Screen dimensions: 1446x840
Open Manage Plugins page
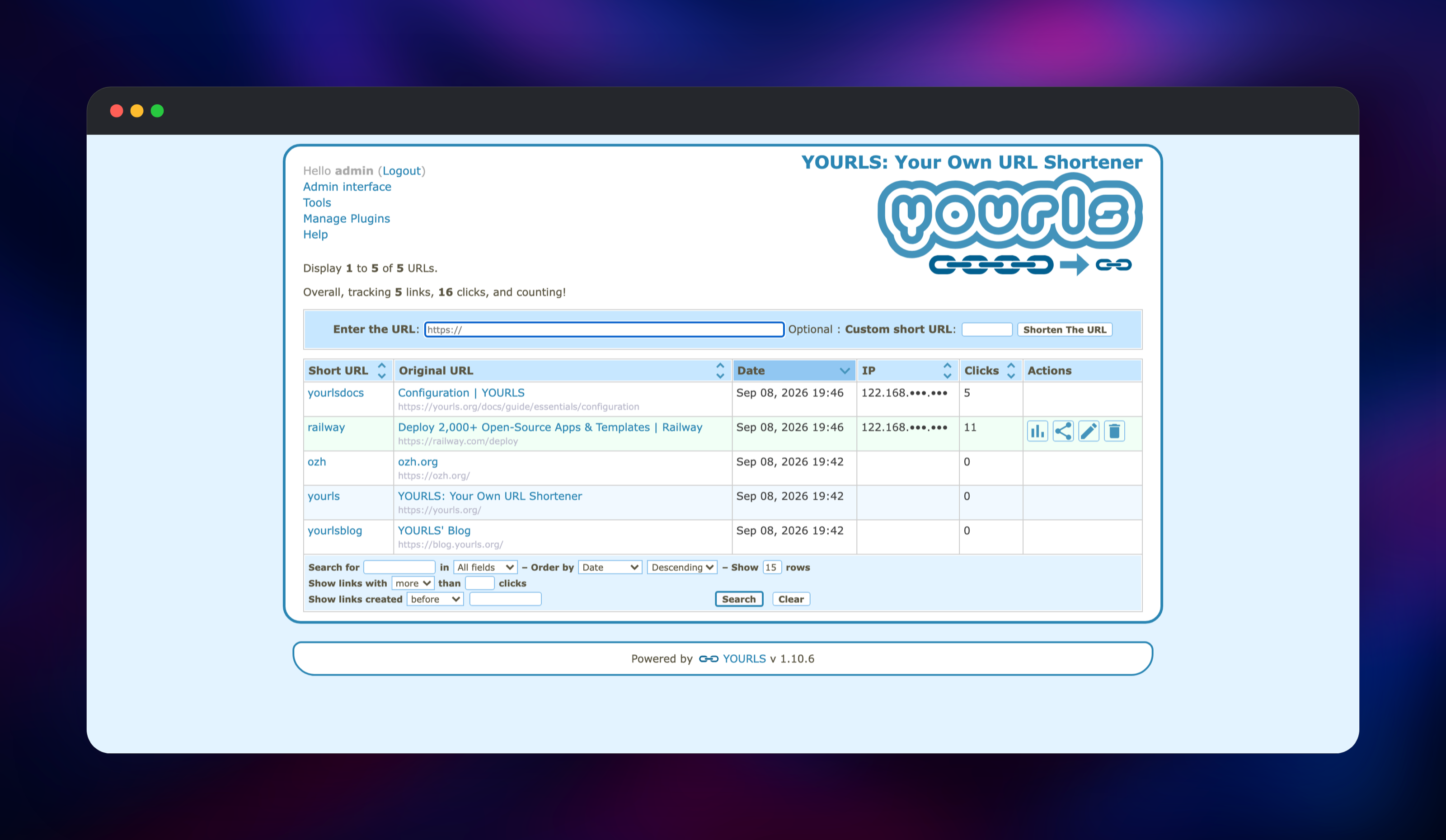tap(347, 219)
